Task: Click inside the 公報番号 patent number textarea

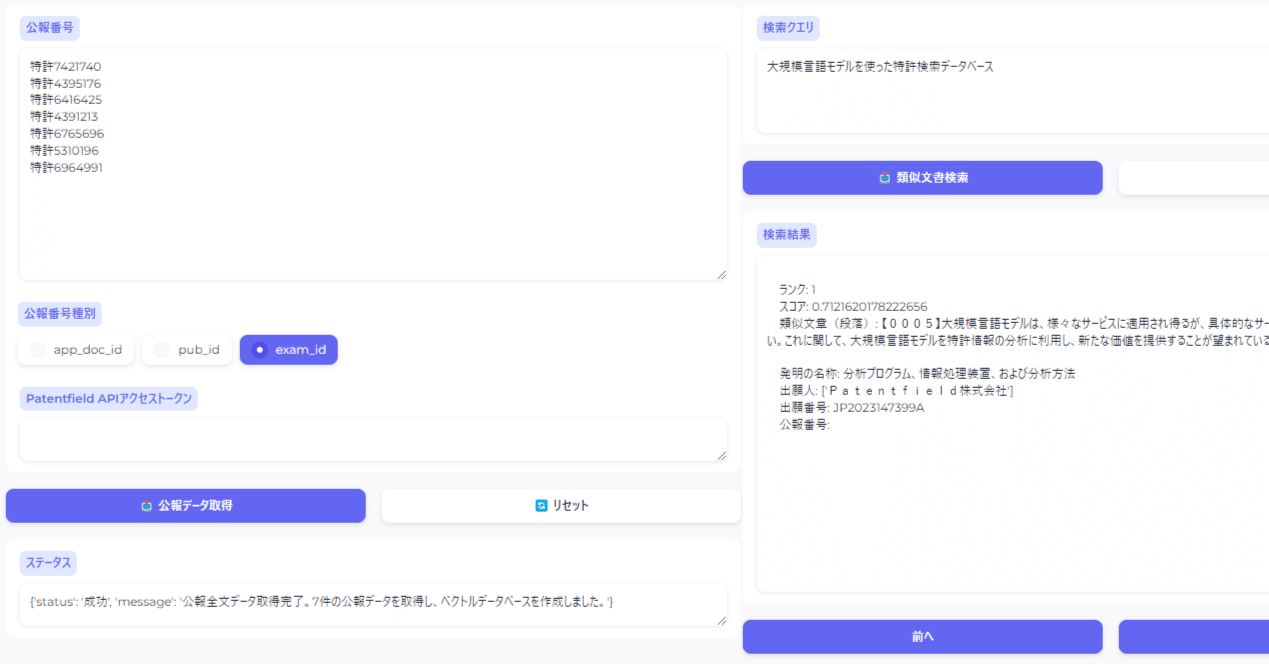Action: pyautogui.click(x=370, y=160)
